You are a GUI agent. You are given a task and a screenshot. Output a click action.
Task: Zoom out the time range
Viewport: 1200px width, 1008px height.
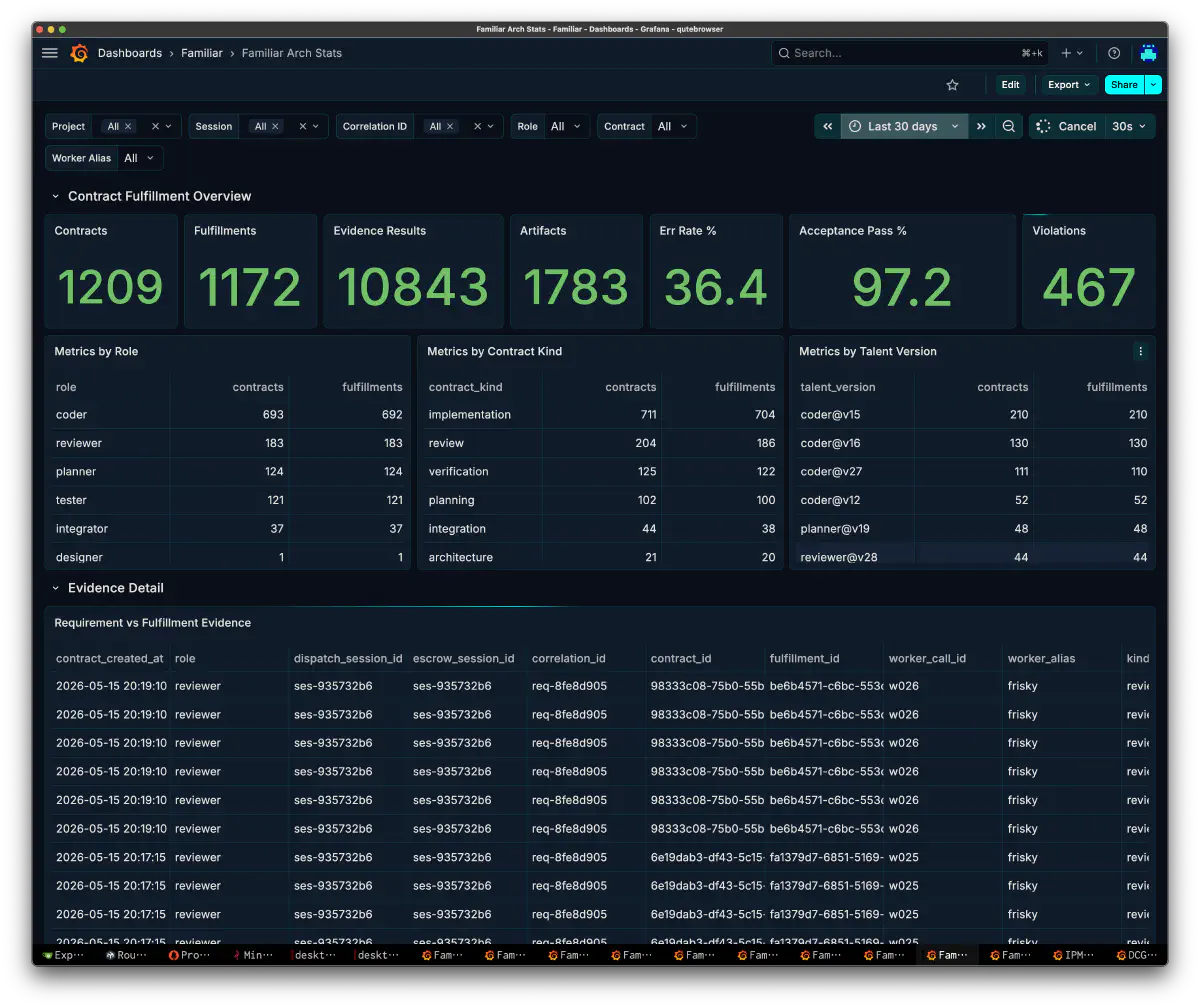click(x=1009, y=126)
